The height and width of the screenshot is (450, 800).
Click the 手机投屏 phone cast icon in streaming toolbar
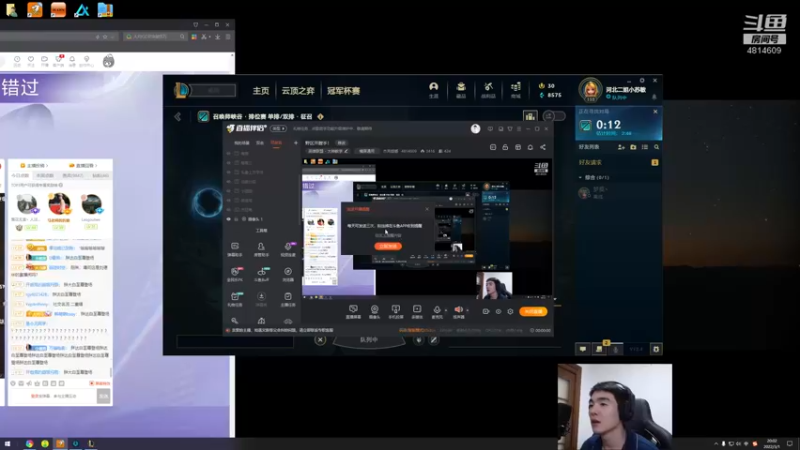point(396,311)
